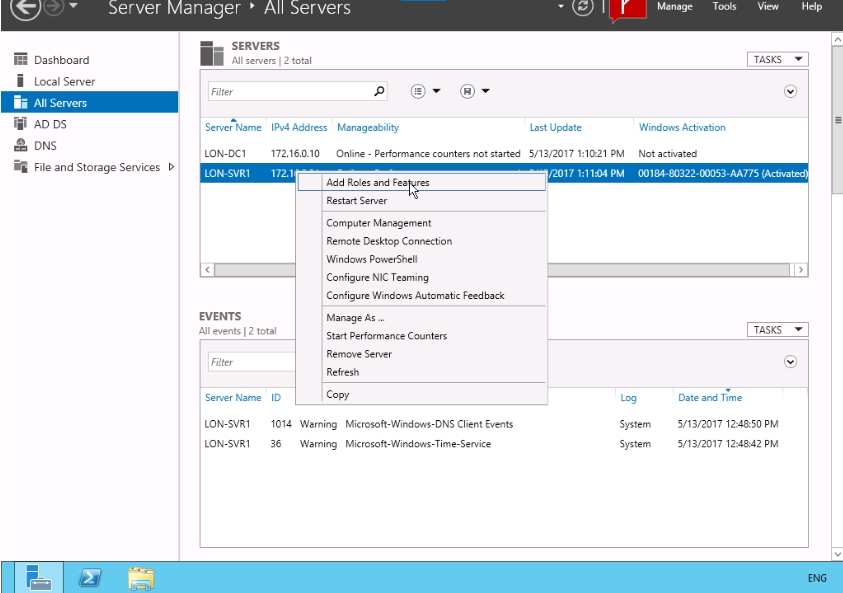Expand the File and Storage Services arrow
The image size is (843, 593).
(171, 167)
